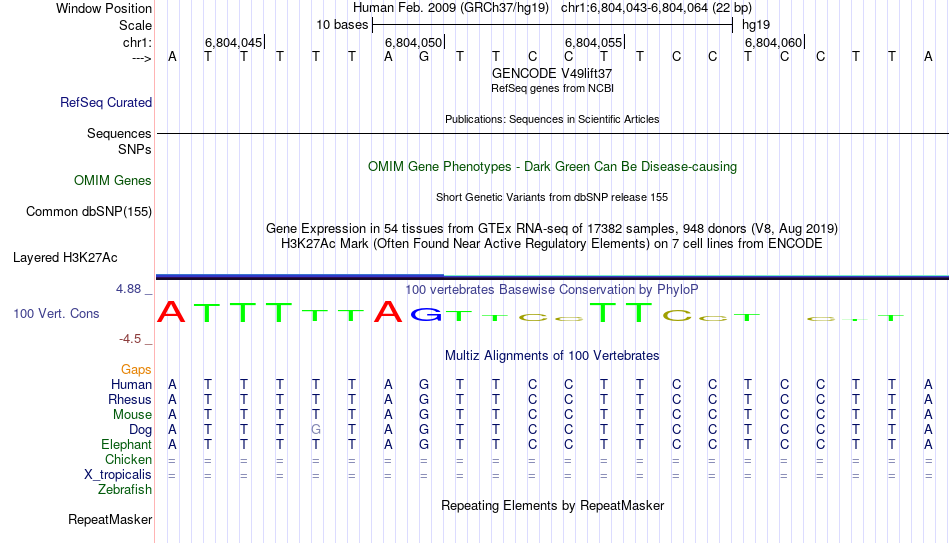Click the Chicken alignment row label
Image resolution: width=950 pixels, height=543 pixels.
128,460
